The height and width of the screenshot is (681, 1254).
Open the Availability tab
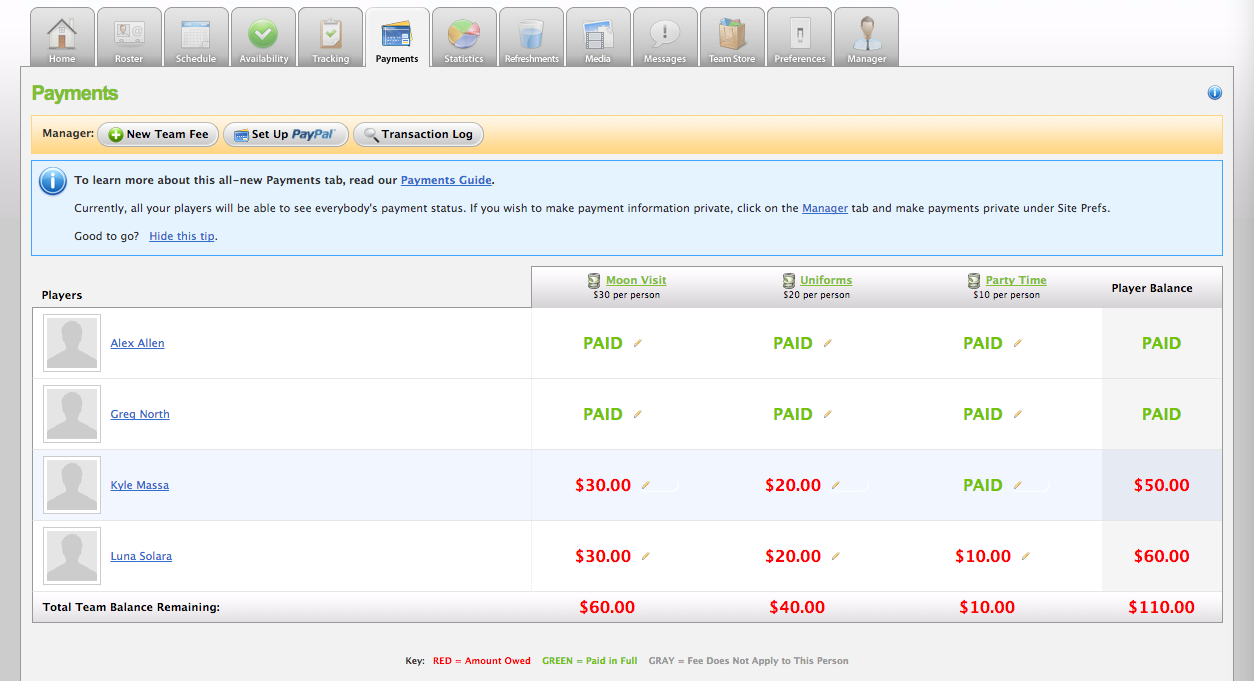coord(263,37)
